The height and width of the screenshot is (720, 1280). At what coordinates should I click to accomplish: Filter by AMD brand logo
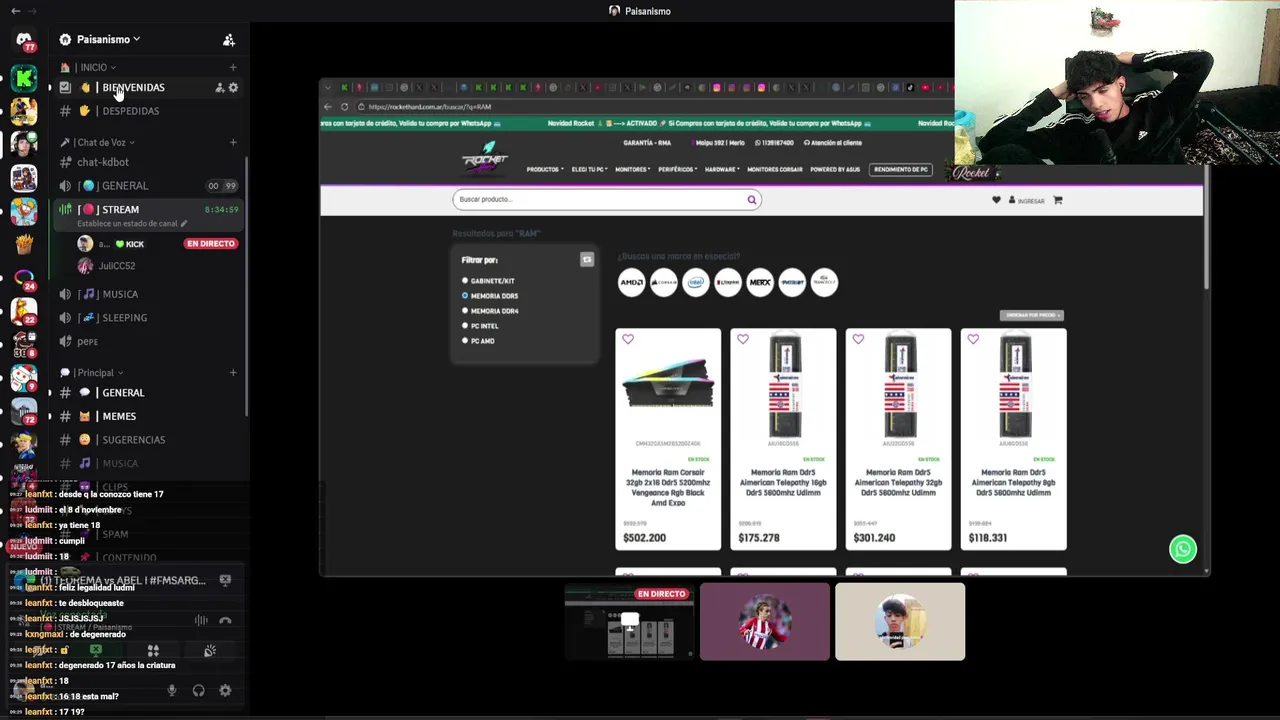(x=631, y=282)
